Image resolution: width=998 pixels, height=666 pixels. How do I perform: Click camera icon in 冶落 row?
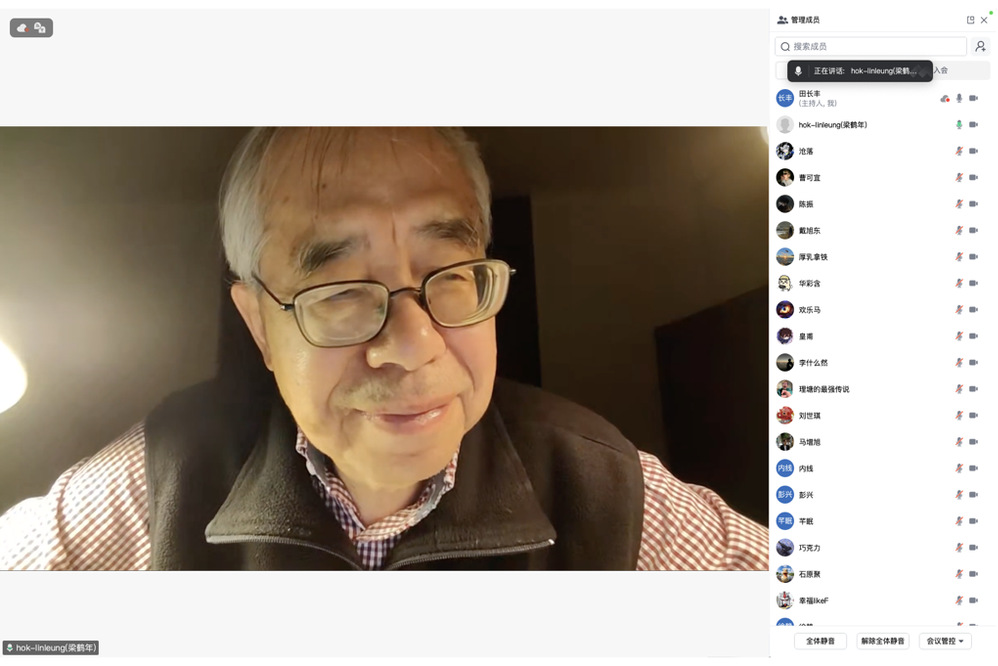(973, 151)
